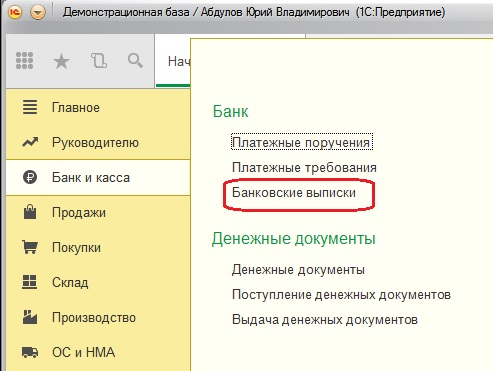The width and height of the screenshot is (493, 371).
Task: Click the Банк group heading
Action: 231,111
